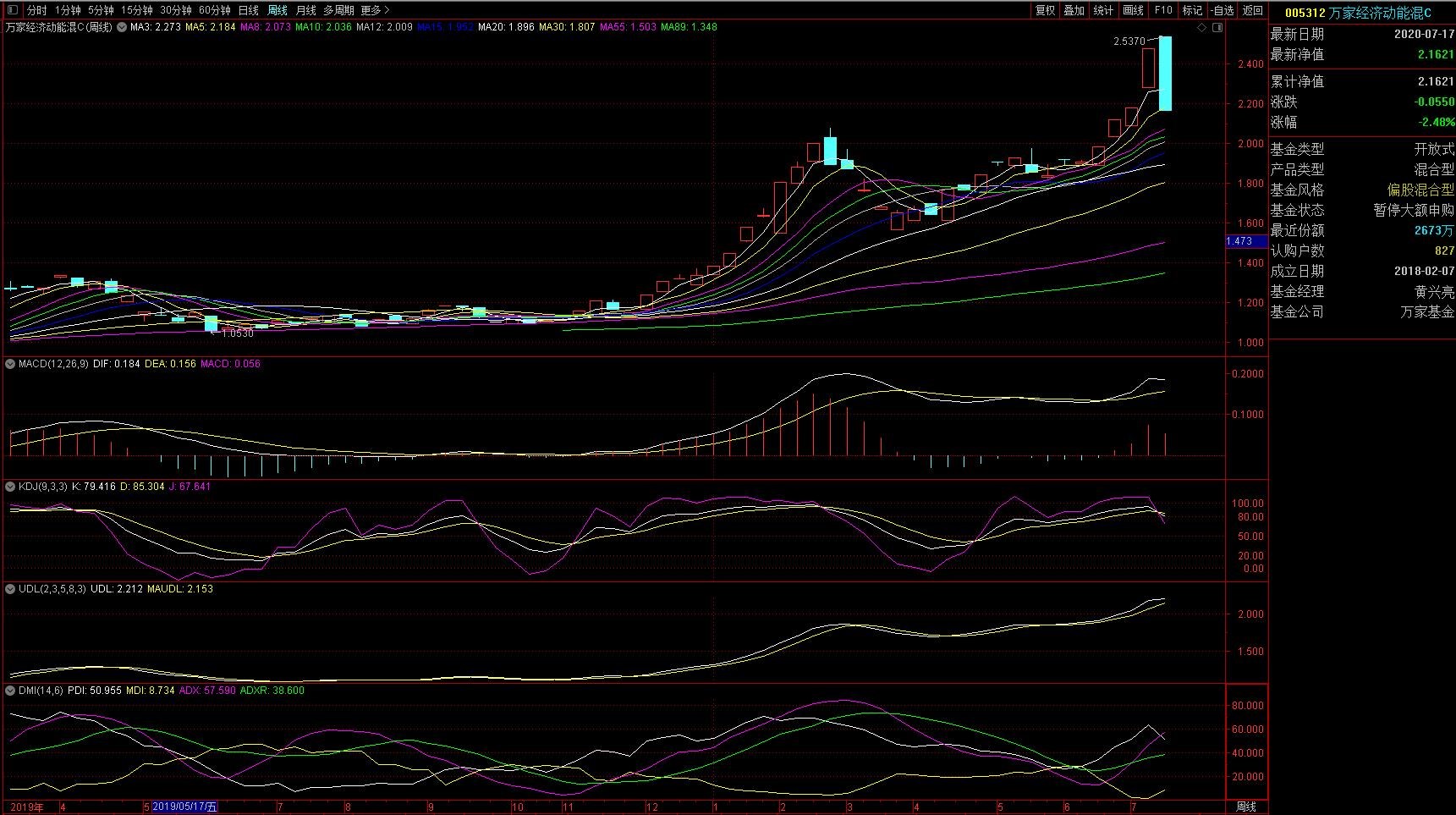Click the diamond icon above the price chart
Screen dimensions: 1456x815
tap(1201, 28)
